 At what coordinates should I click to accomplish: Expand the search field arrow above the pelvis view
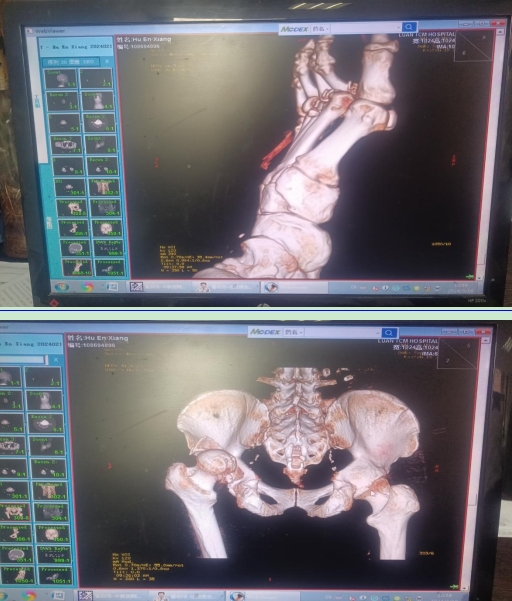(x=378, y=332)
